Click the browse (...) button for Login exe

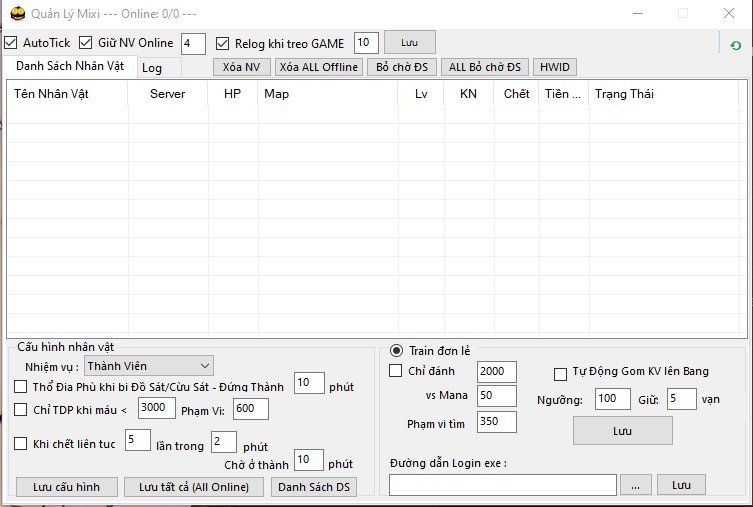point(636,485)
